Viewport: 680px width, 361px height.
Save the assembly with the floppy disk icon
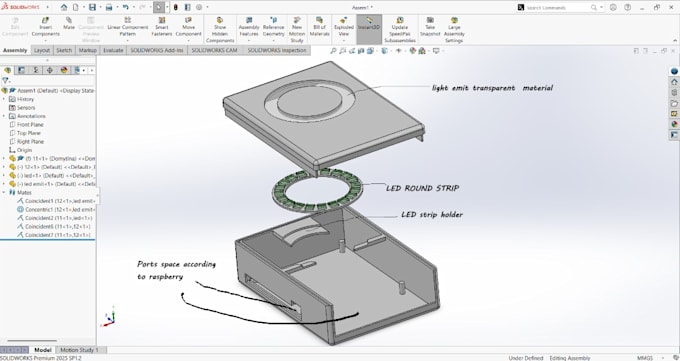click(92, 7)
